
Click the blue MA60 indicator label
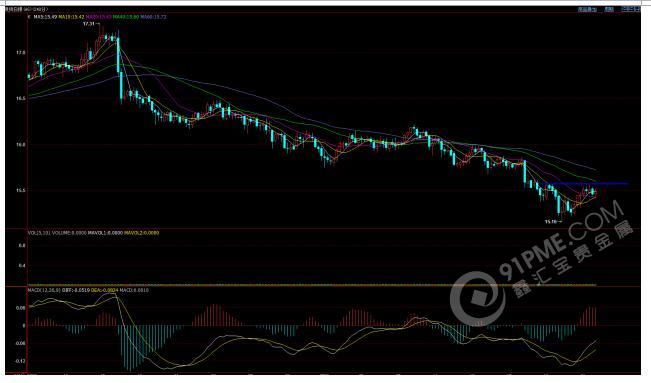[x=154, y=17]
